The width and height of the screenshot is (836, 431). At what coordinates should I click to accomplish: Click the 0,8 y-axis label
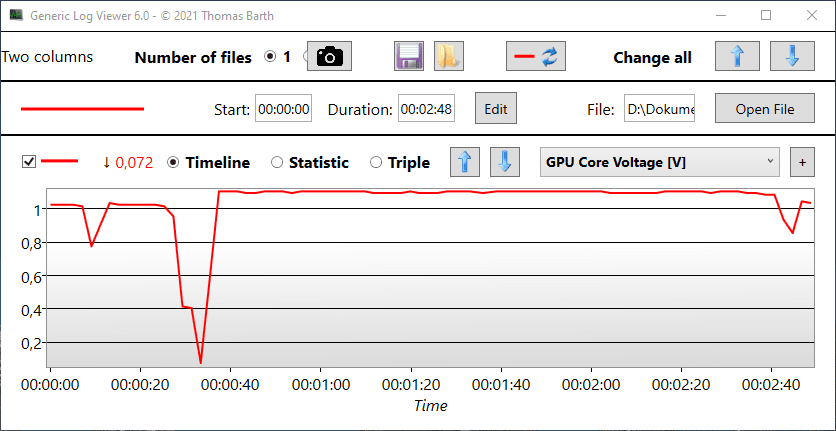(30, 243)
